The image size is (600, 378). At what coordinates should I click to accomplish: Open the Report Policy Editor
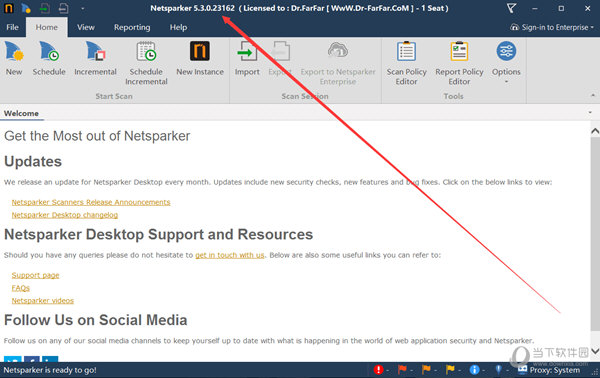(459, 63)
